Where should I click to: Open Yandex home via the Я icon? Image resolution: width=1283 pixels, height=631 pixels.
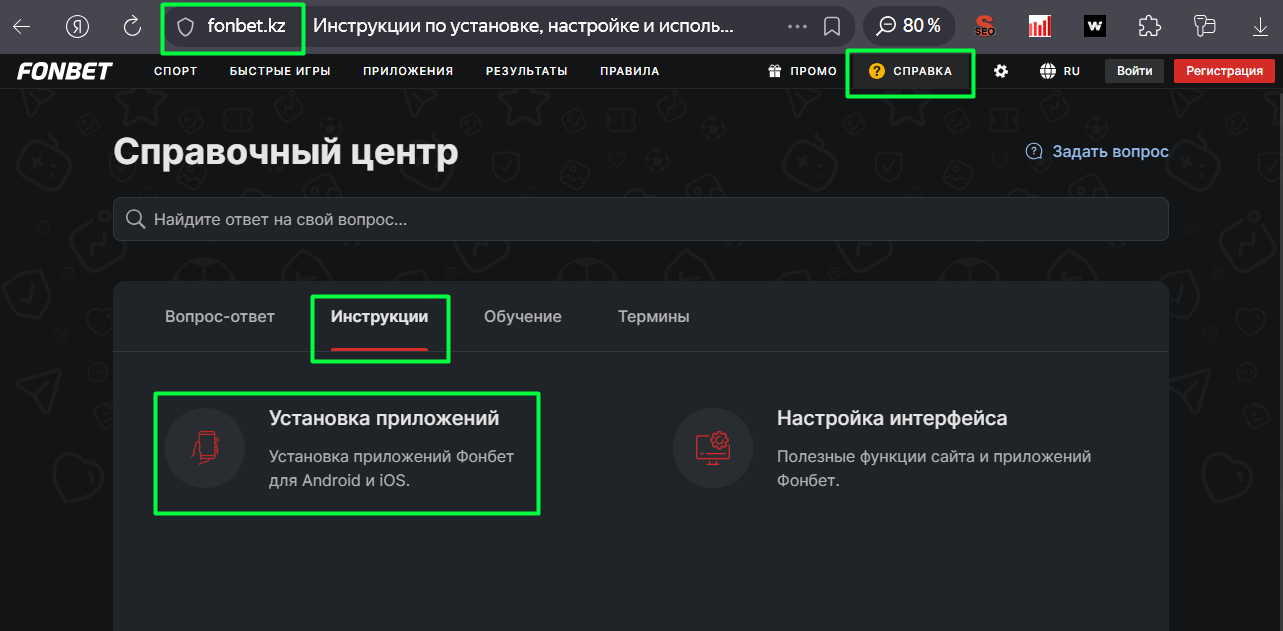(78, 27)
